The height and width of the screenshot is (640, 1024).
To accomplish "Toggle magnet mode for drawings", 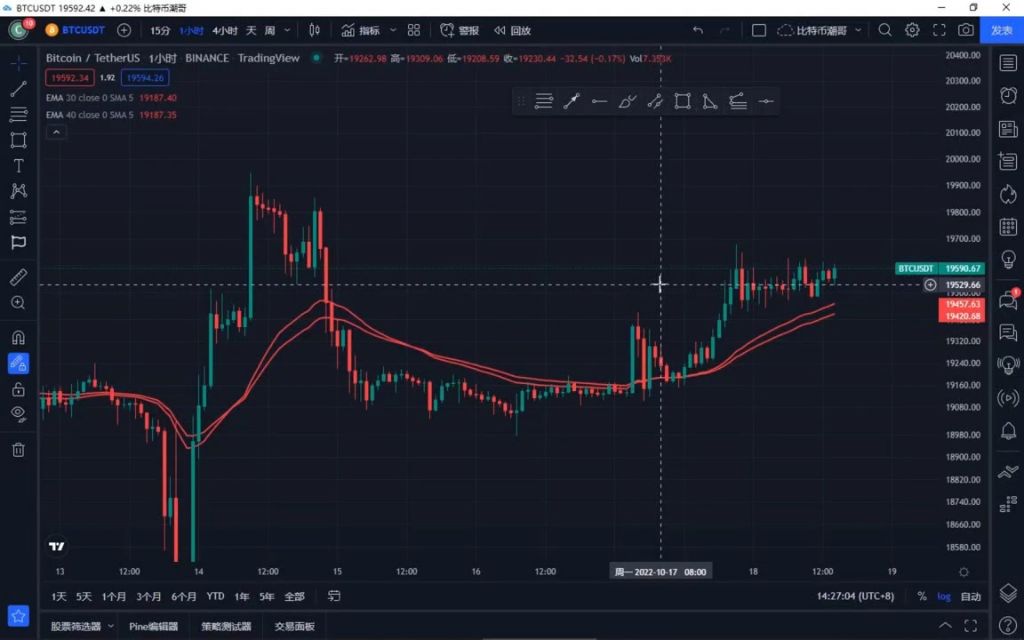I will [18, 338].
